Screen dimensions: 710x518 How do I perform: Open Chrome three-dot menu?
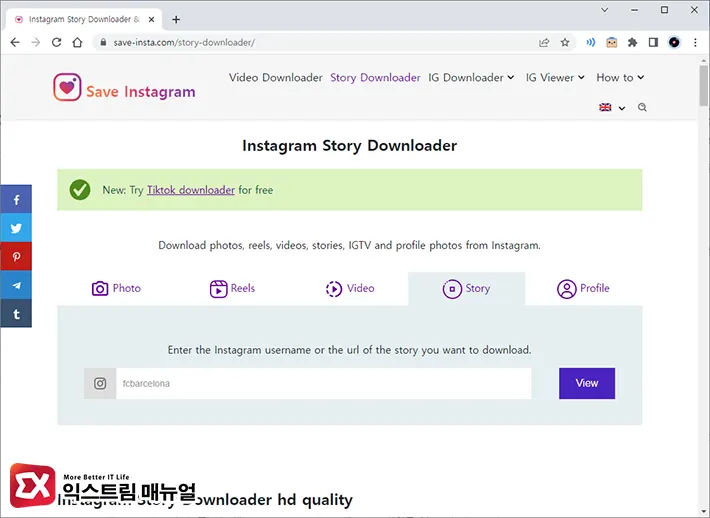click(695, 43)
